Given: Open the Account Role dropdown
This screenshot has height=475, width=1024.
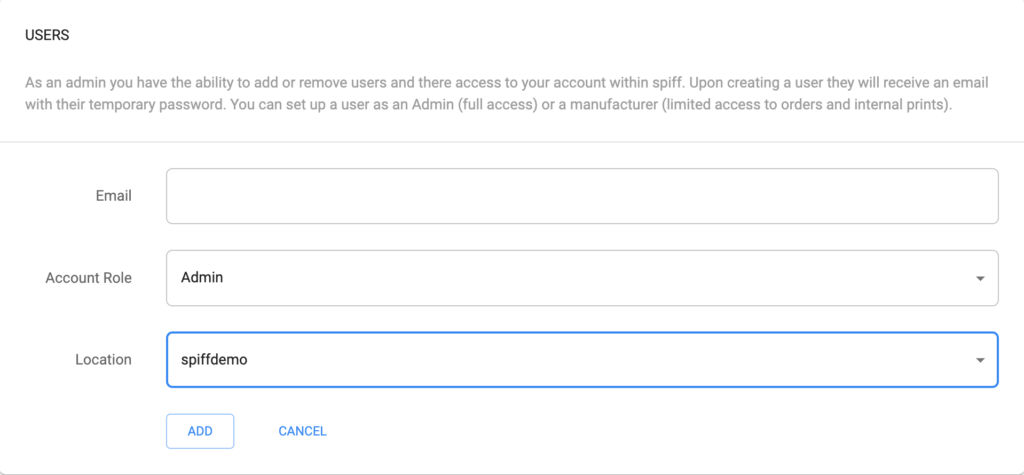Looking at the screenshot, I should (582, 278).
